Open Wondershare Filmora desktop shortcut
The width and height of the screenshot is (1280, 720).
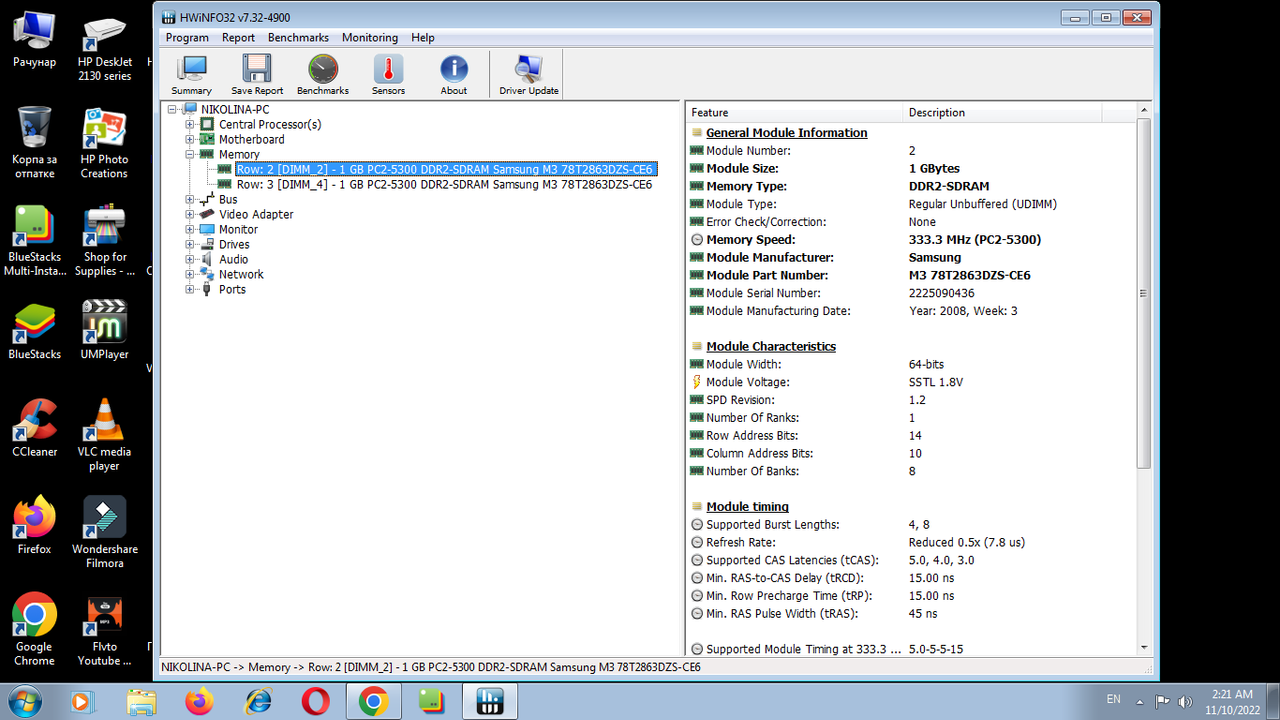[104, 532]
